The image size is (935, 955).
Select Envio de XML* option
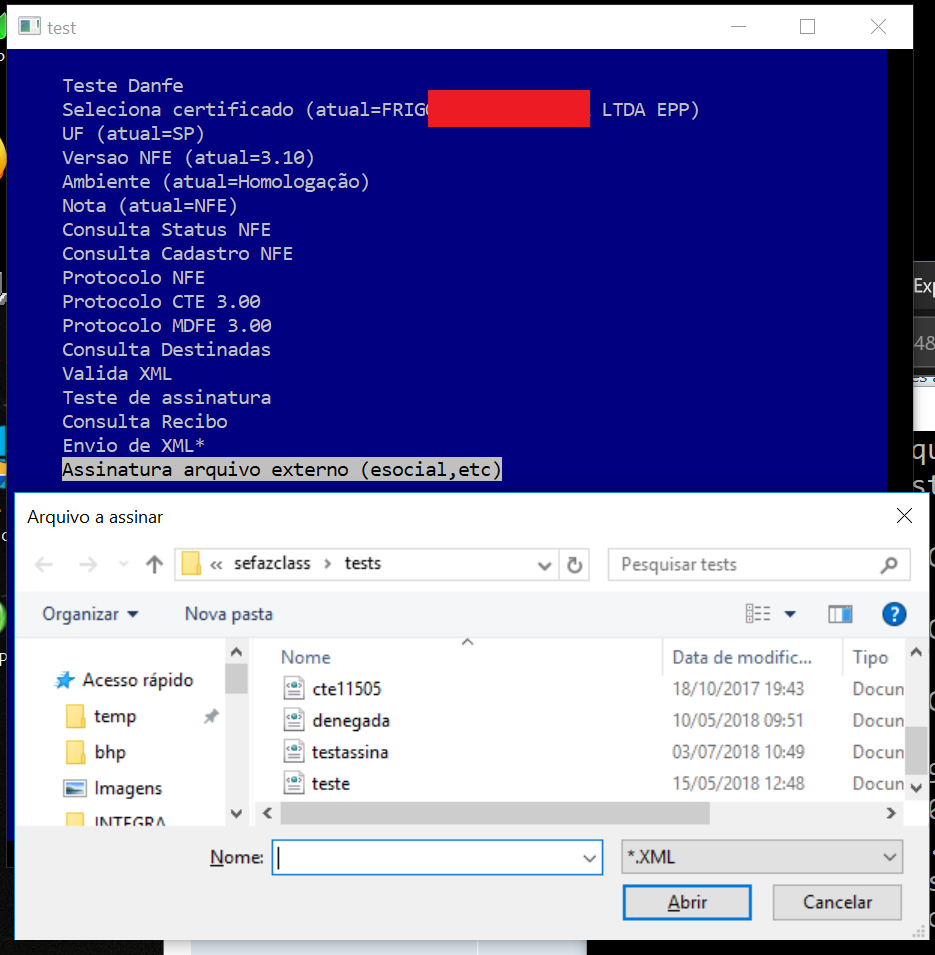(133, 446)
